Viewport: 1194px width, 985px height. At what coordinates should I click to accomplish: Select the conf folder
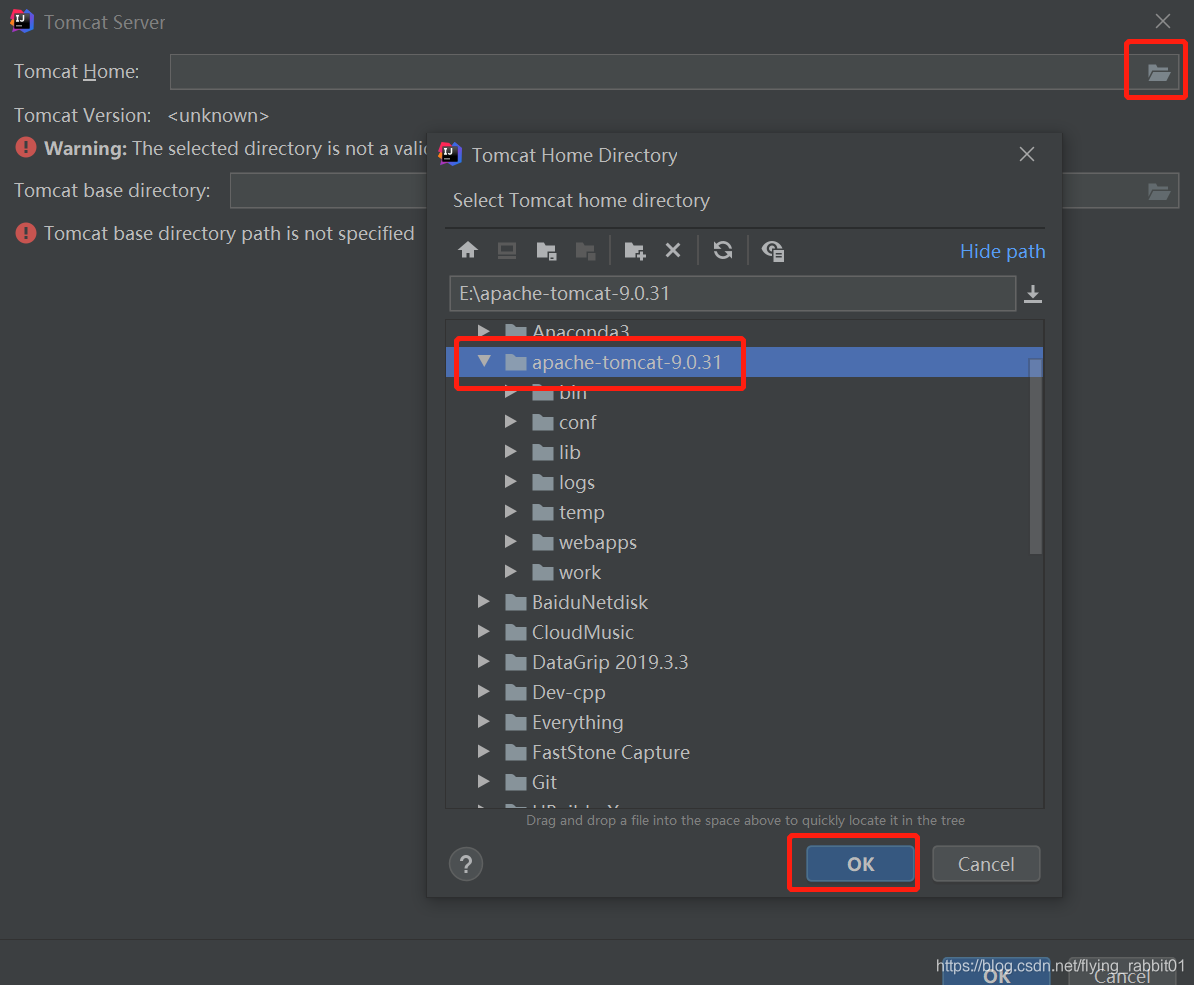pos(577,422)
